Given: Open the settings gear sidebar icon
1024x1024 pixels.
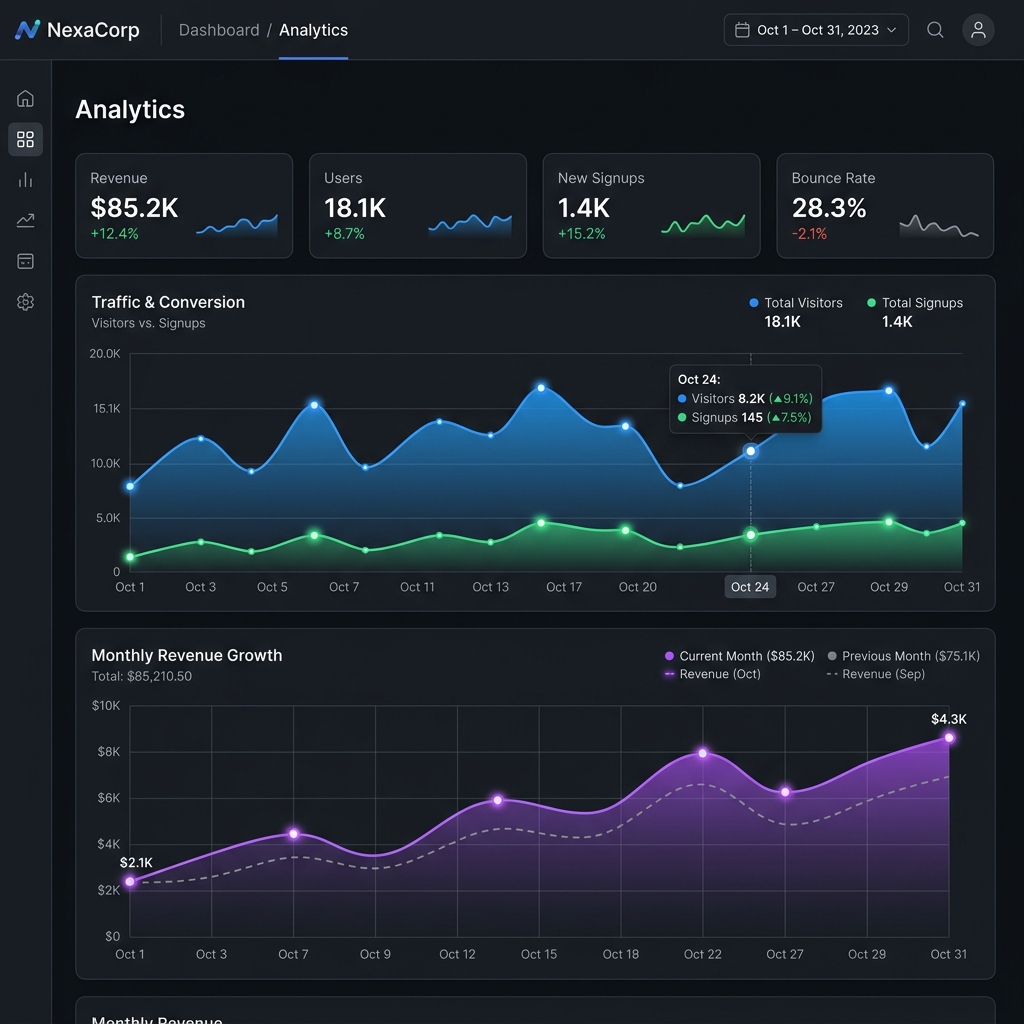Looking at the screenshot, I should [x=25, y=302].
